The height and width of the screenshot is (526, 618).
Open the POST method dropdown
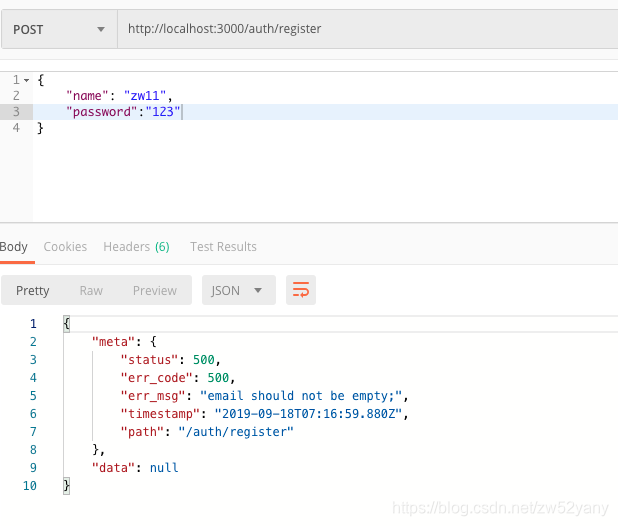coord(59,30)
